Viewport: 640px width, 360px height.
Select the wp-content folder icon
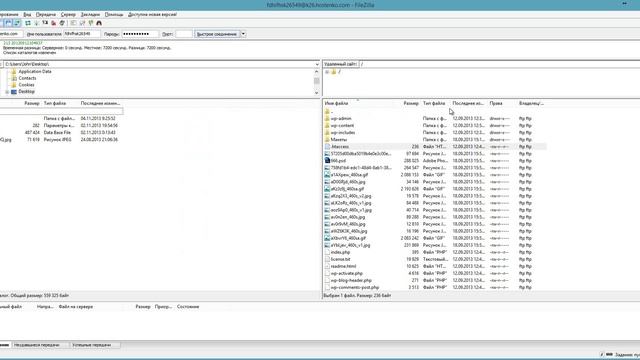point(327,125)
